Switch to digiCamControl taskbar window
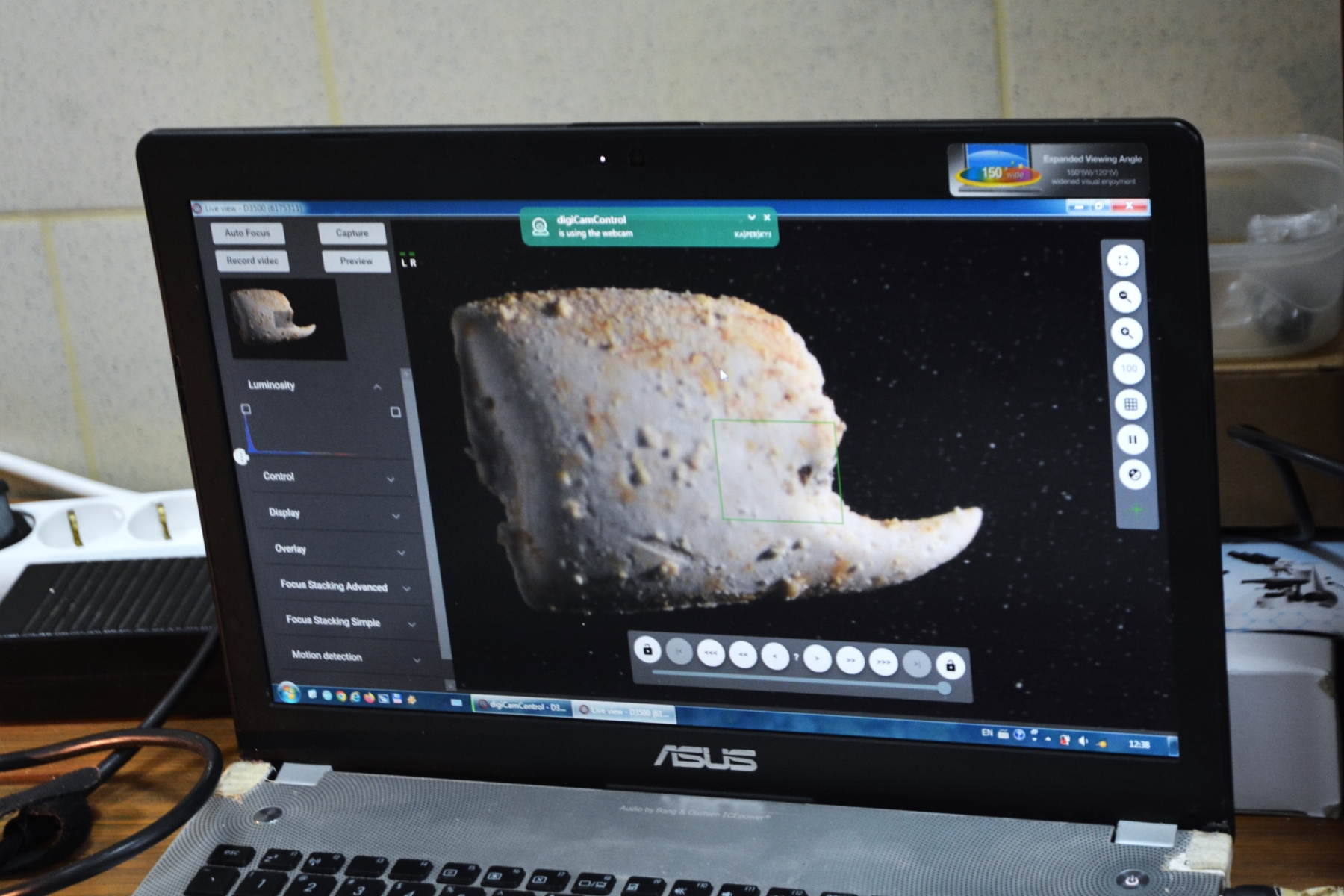The image size is (1344, 896). [523, 706]
